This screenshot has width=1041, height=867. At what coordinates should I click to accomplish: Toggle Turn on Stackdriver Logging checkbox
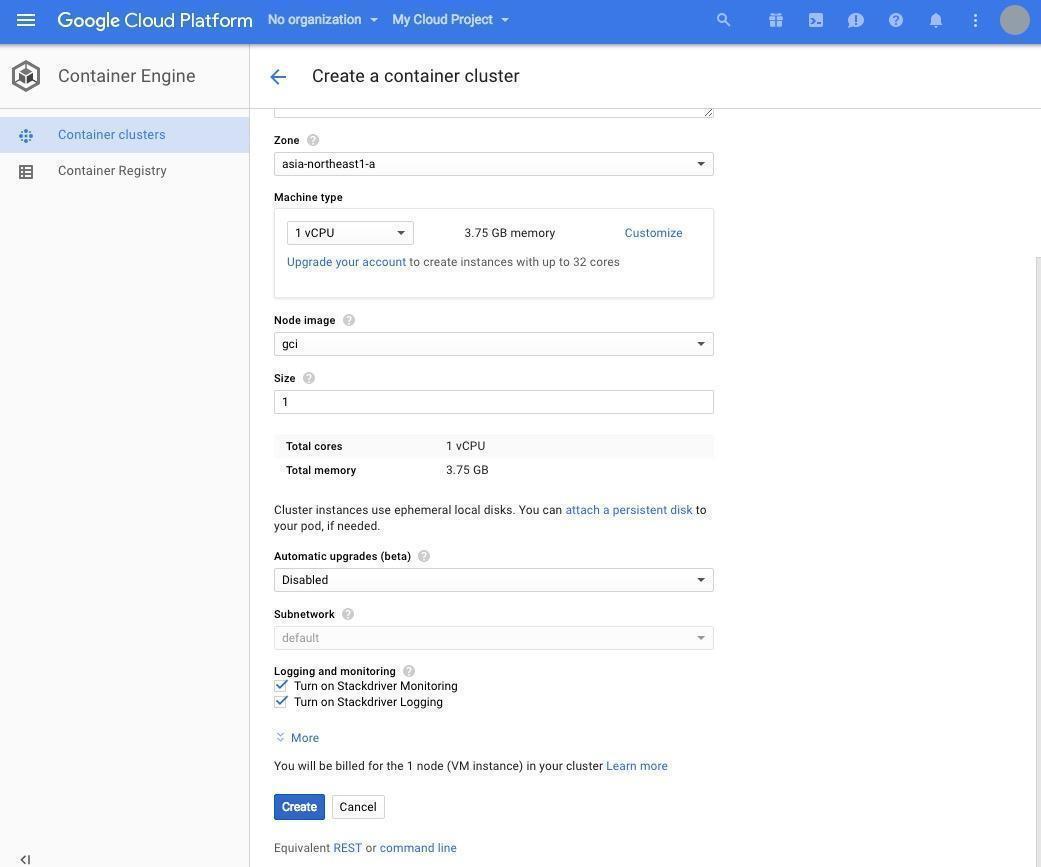pyautogui.click(x=281, y=702)
